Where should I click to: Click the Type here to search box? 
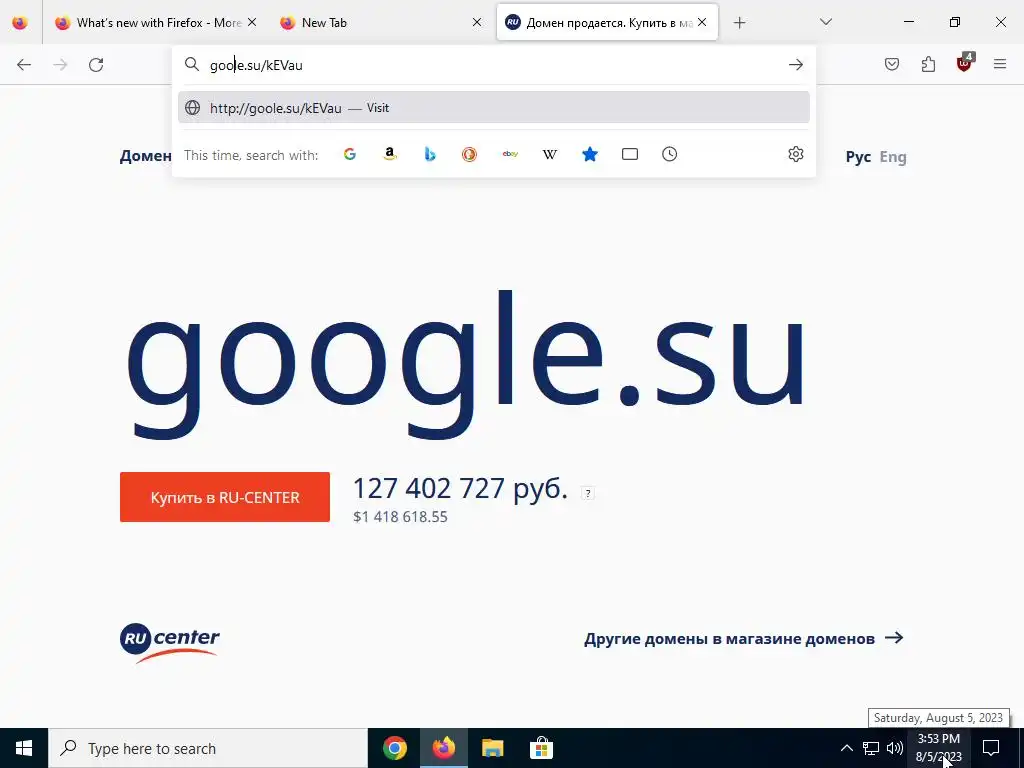coord(208,748)
